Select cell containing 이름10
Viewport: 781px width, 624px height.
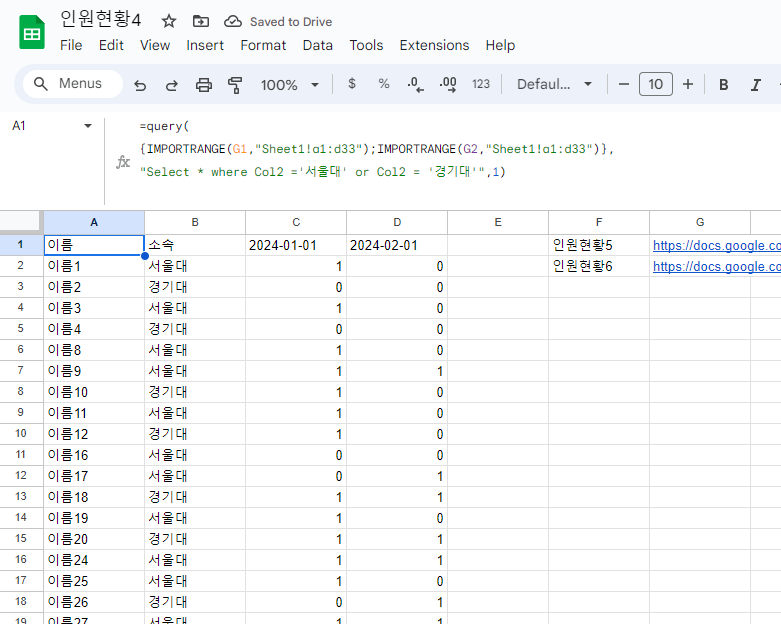point(94,392)
